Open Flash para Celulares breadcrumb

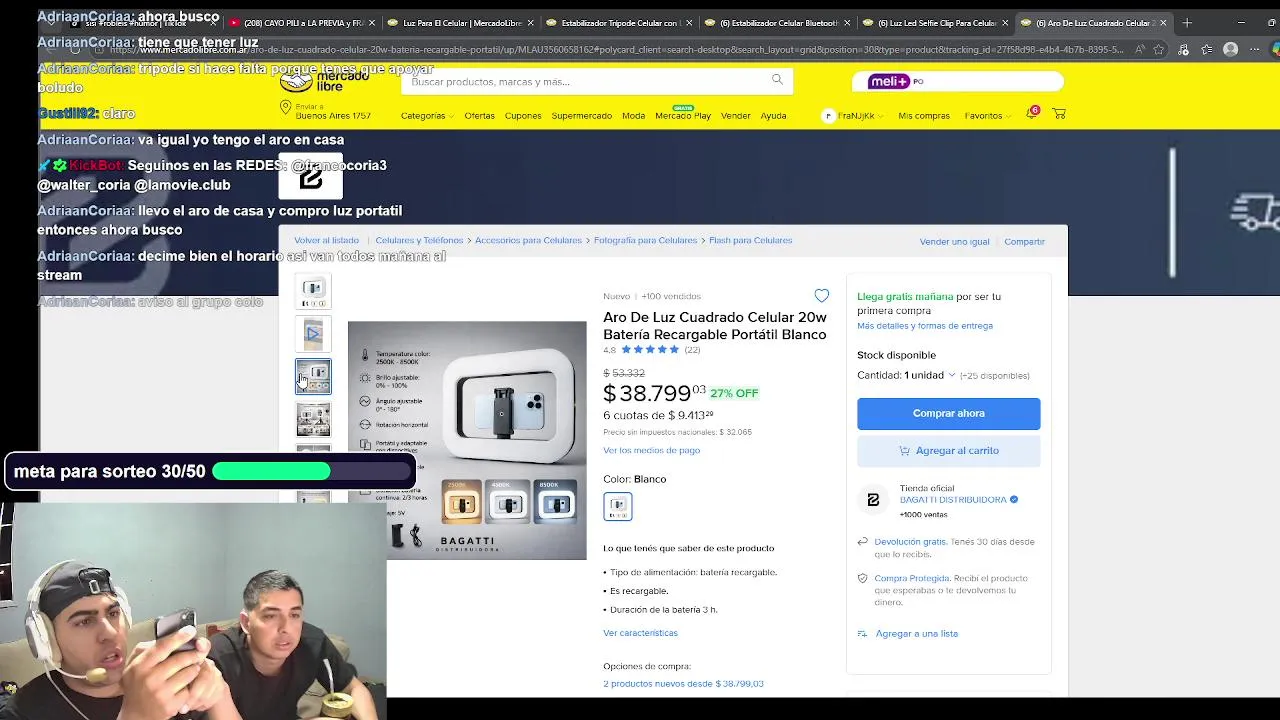[750, 241]
